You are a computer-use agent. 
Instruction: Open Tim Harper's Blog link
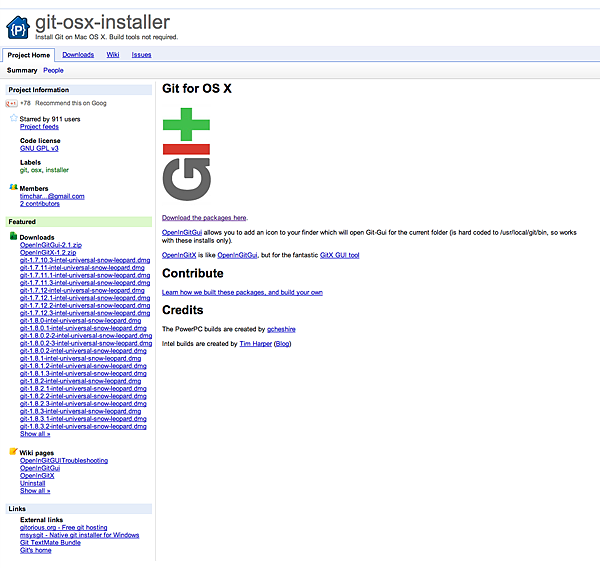(282, 344)
